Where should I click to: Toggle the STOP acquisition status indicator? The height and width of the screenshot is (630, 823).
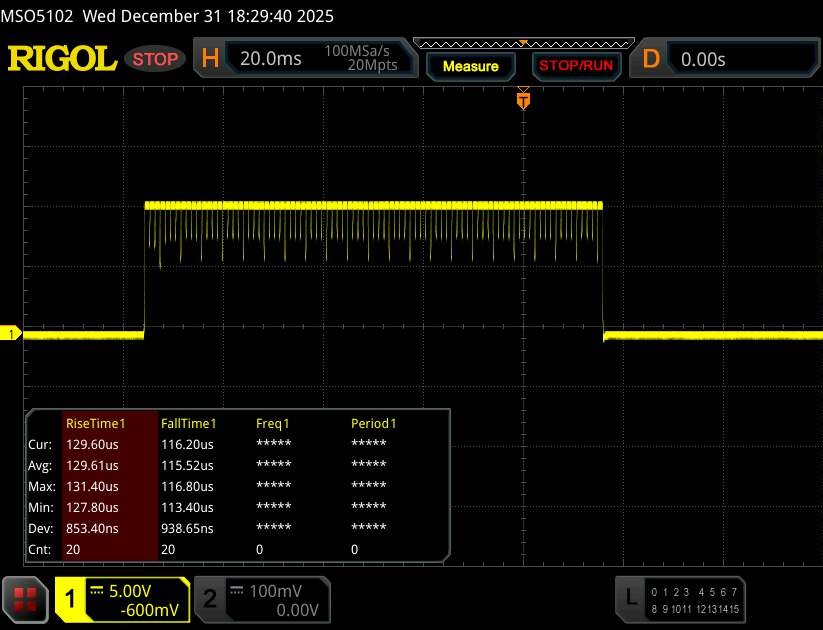click(x=156, y=59)
